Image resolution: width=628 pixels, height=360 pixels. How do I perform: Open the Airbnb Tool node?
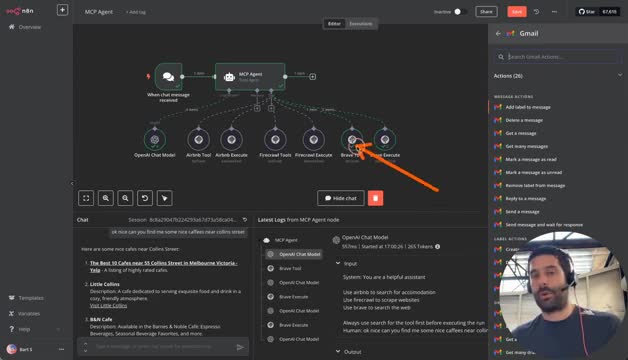click(199, 140)
